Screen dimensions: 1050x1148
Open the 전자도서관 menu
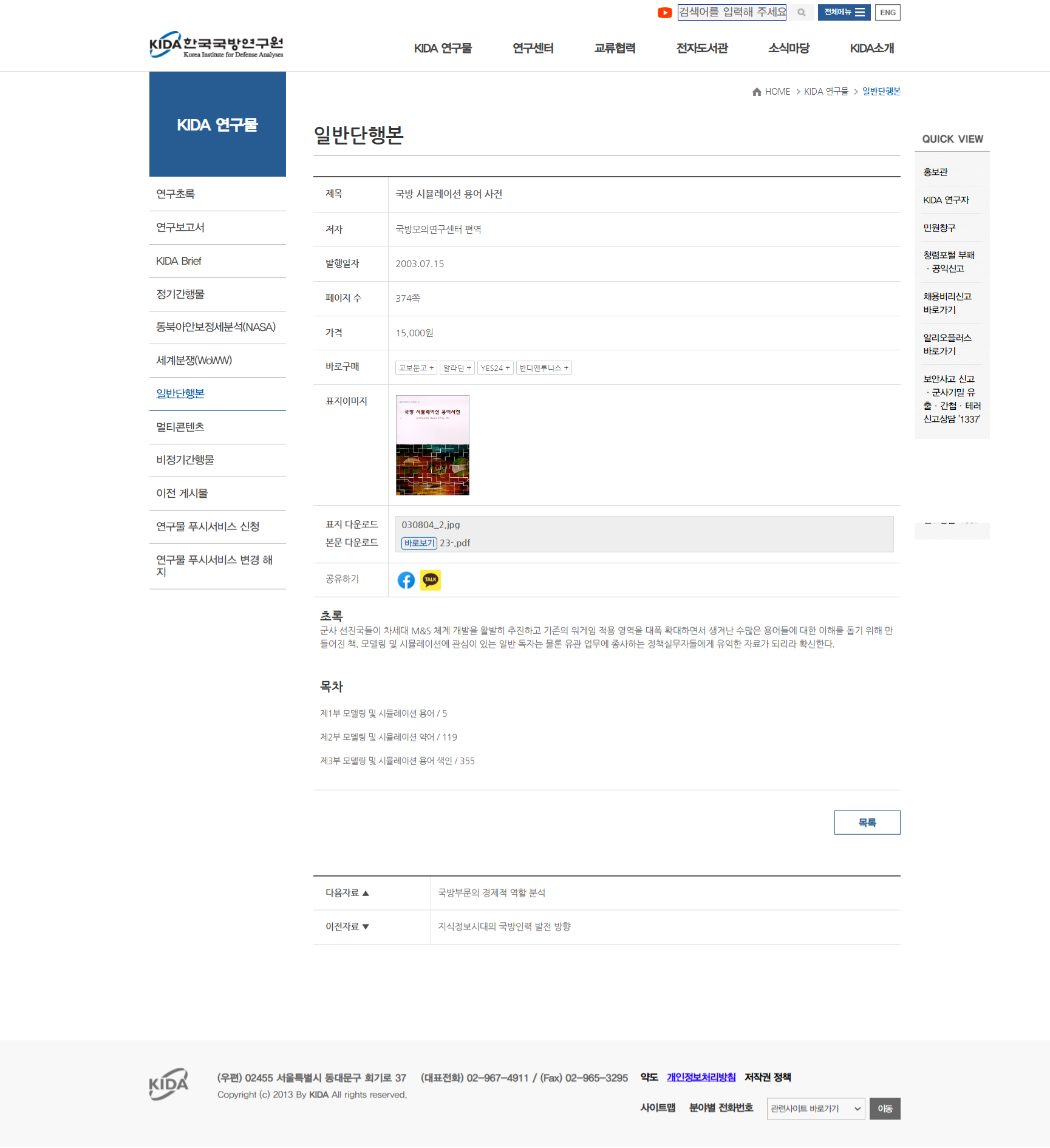[x=701, y=49]
